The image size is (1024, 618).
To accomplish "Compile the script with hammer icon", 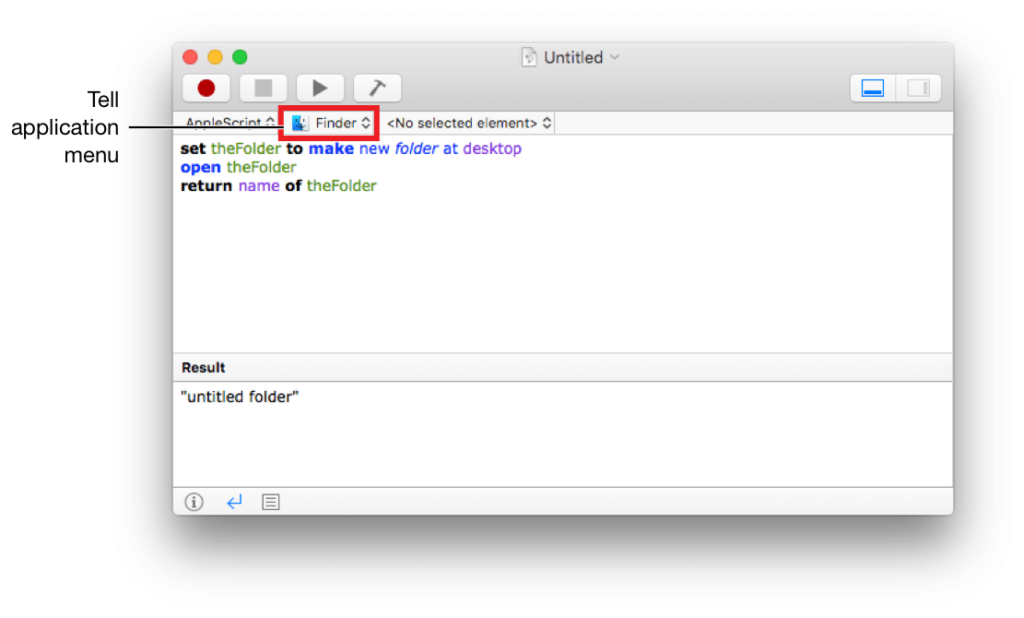I will coord(377,88).
